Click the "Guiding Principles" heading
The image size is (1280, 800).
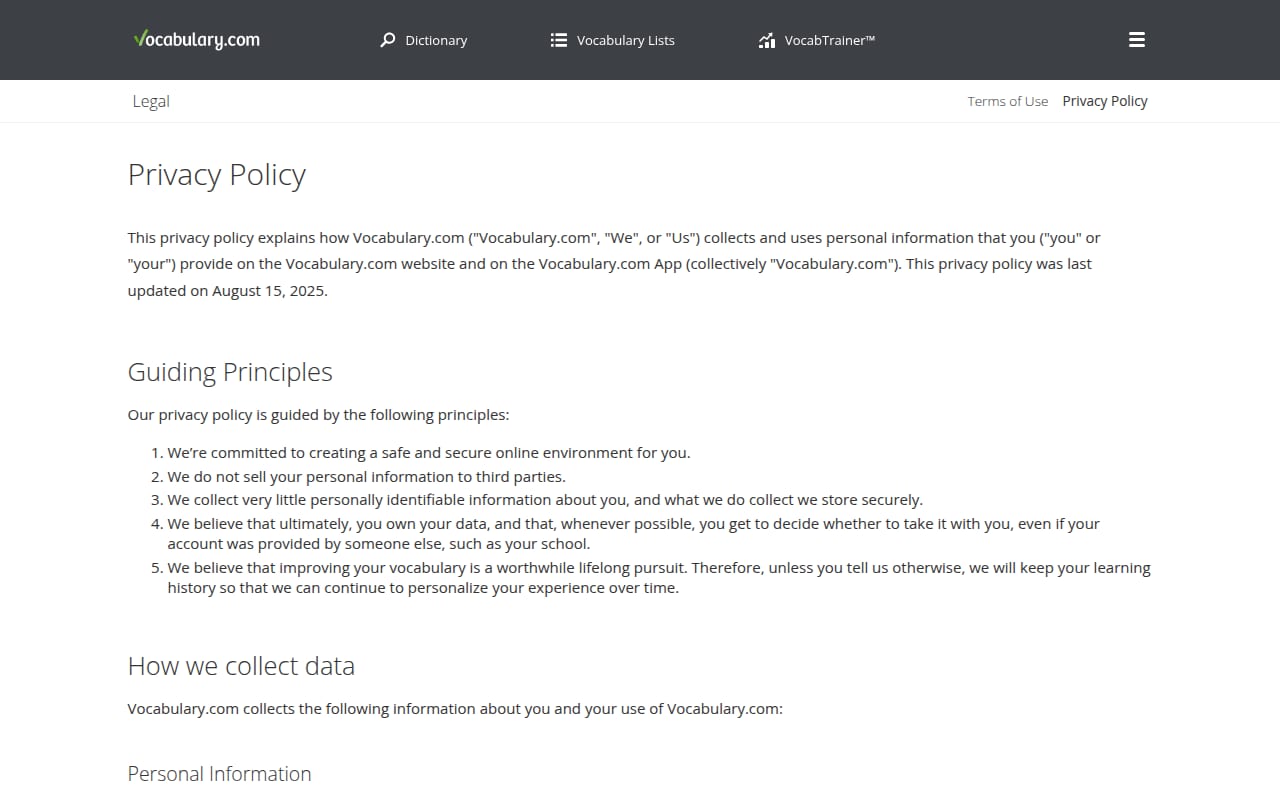click(x=230, y=372)
